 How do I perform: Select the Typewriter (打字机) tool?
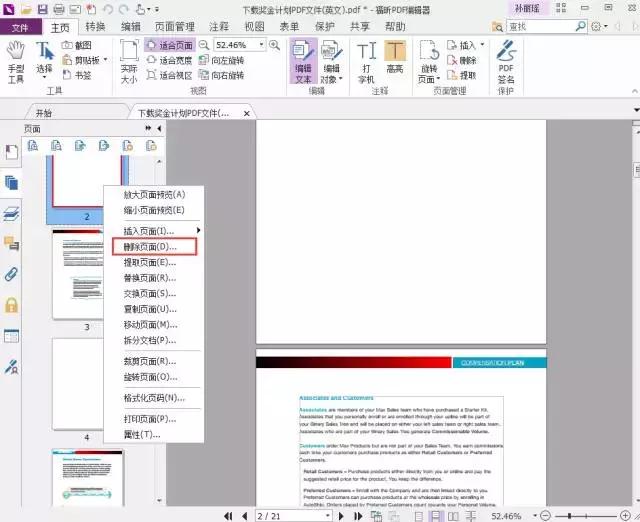point(366,62)
